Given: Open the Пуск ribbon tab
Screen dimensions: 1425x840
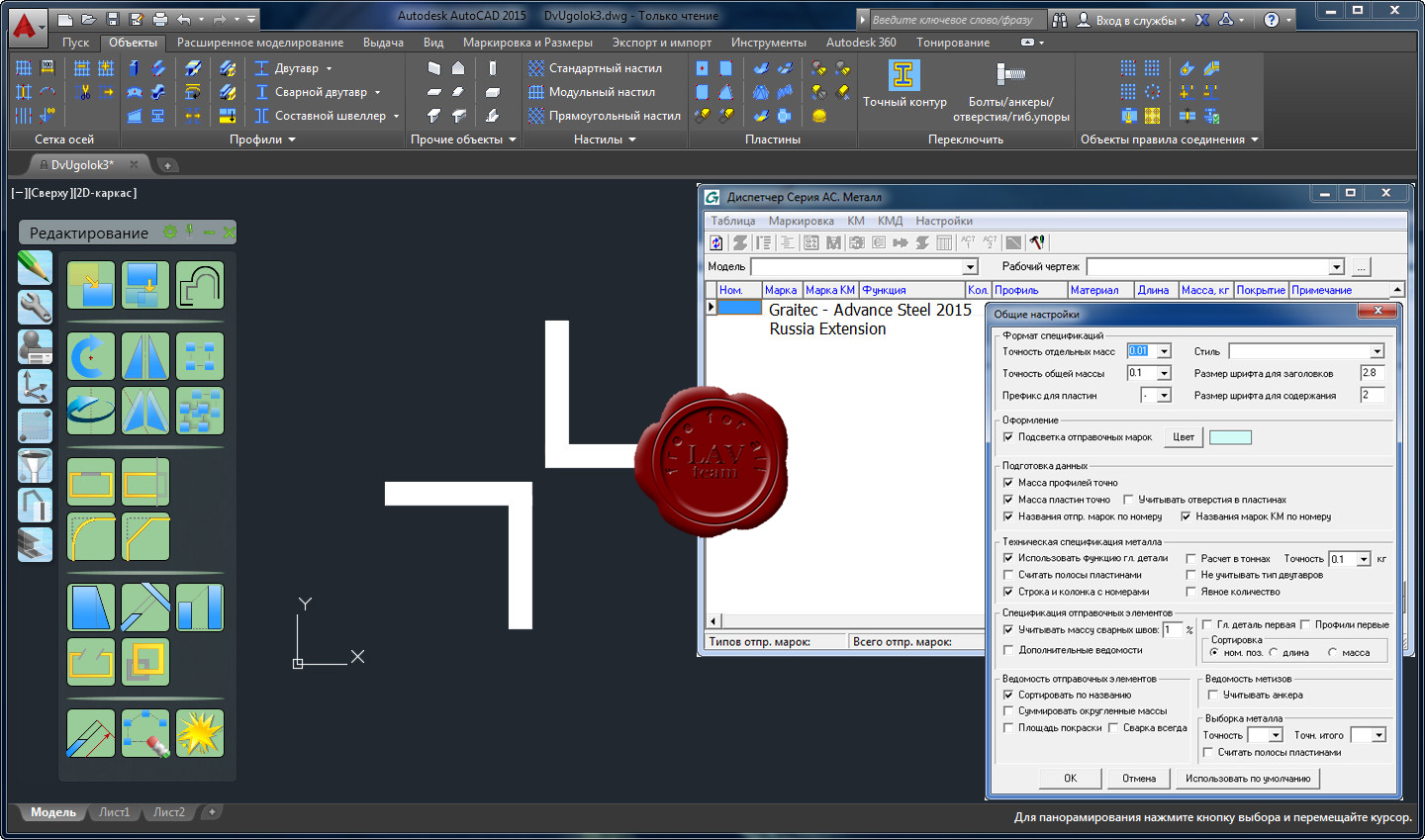Looking at the screenshot, I should click(x=75, y=43).
